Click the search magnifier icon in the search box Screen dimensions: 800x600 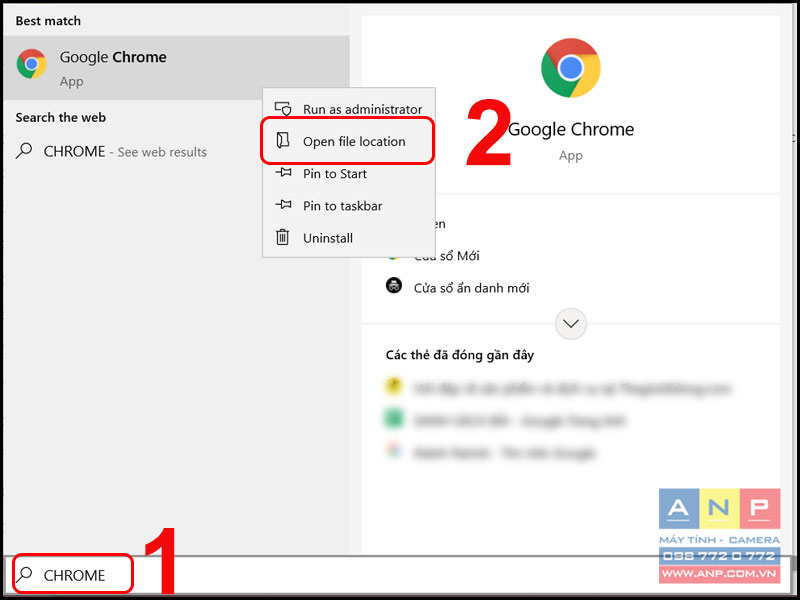[24, 574]
